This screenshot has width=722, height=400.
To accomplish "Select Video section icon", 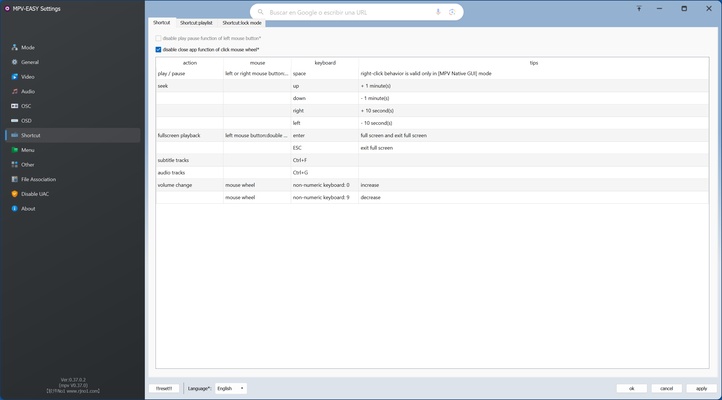I will coord(14,77).
